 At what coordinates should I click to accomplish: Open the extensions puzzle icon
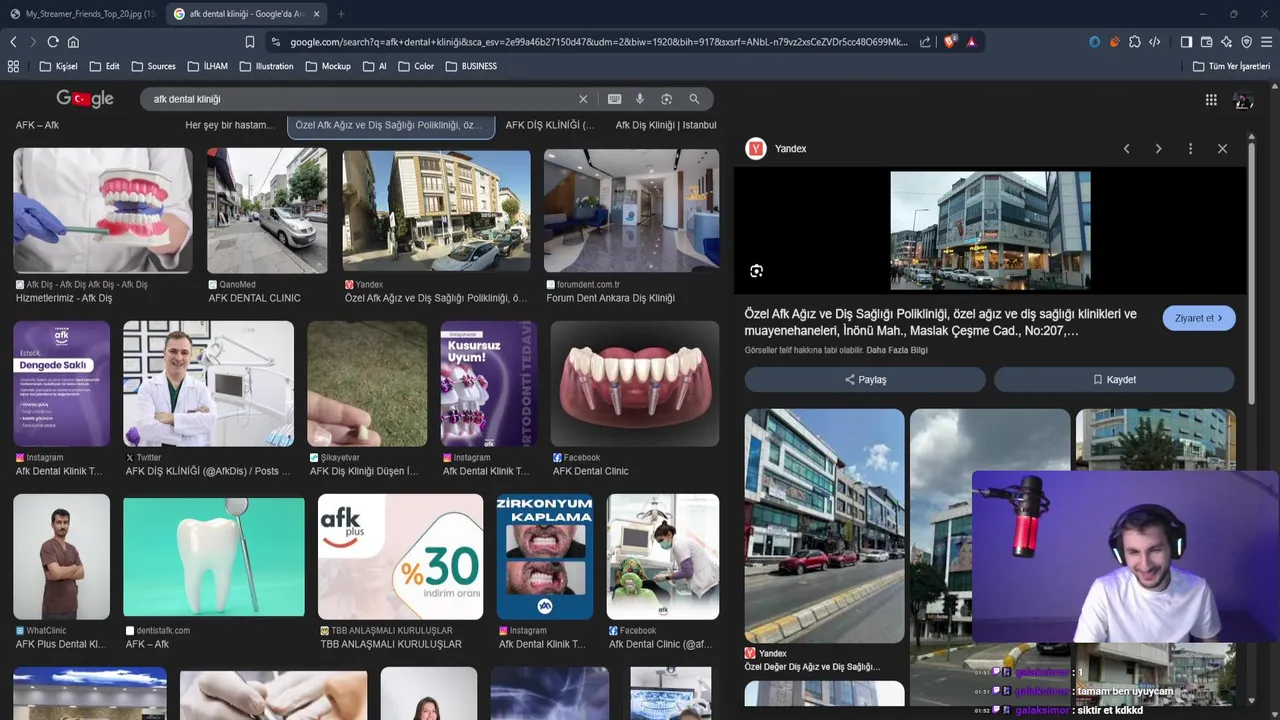coord(1135,42)
